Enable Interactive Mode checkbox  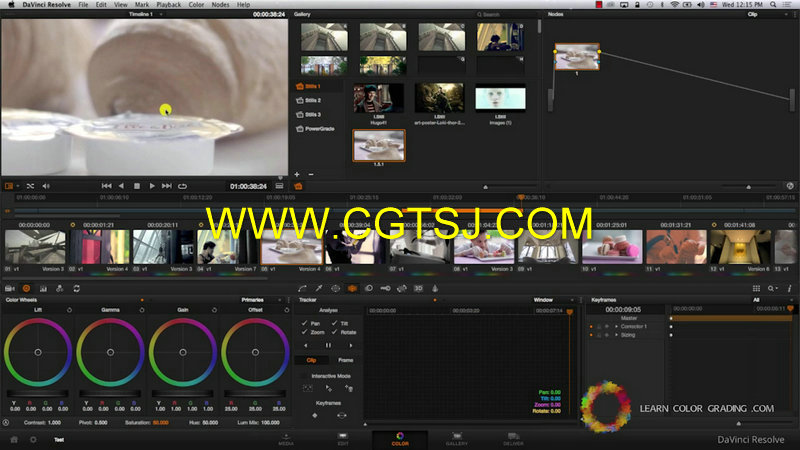tap(304, 376)
